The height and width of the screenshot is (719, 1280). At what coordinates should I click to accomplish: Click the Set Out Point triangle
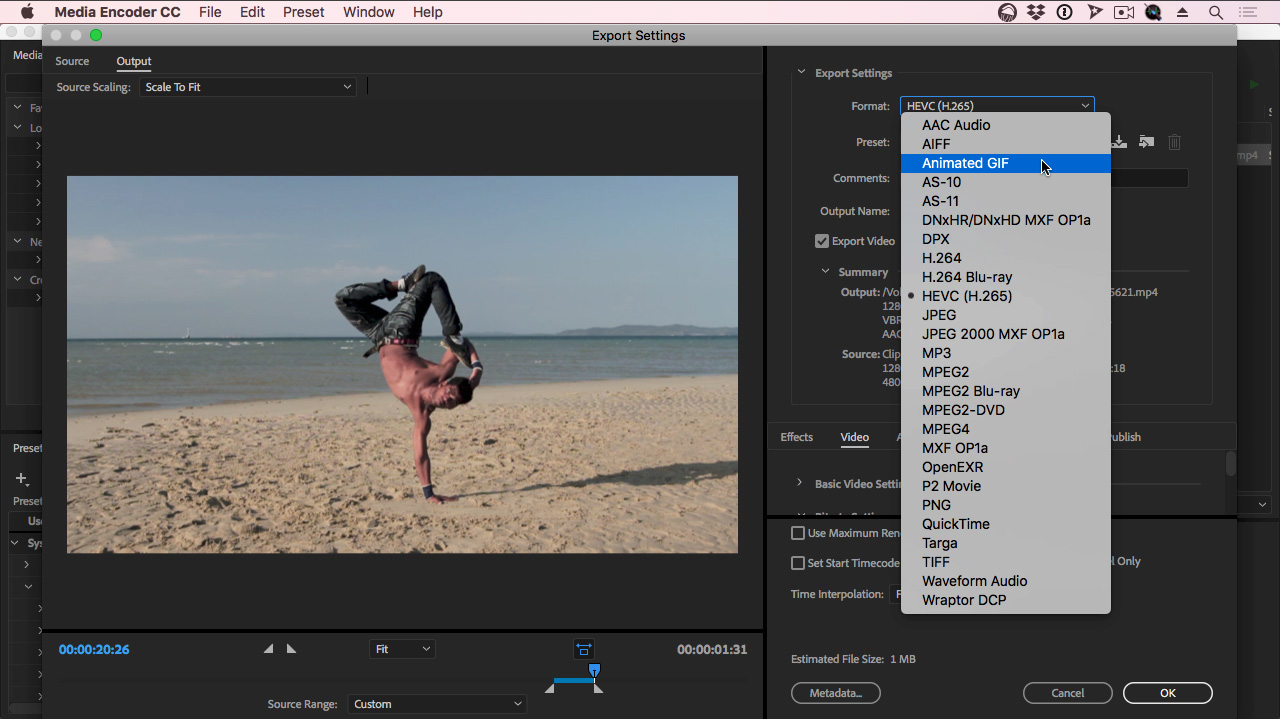(291, 649)
